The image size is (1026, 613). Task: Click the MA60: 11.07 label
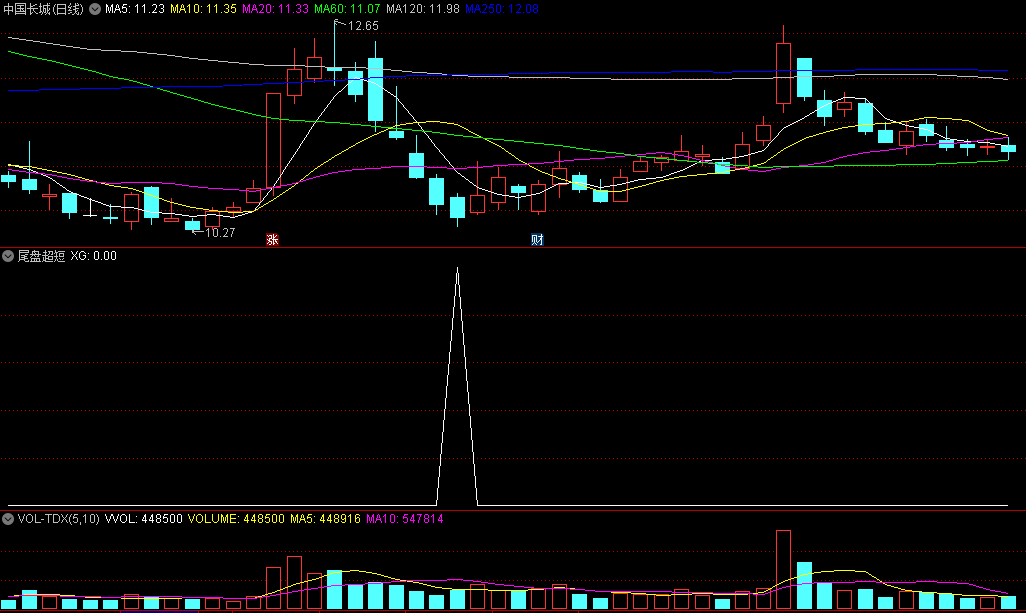pyautogui.click(x=347, y=9)
